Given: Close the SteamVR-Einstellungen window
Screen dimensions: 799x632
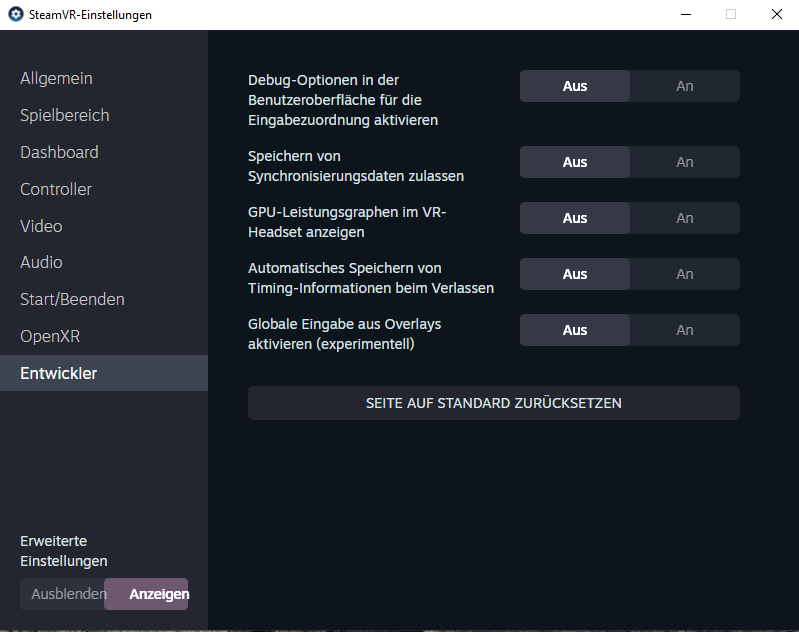Looking at the screenshot, I should pos(777,14).
